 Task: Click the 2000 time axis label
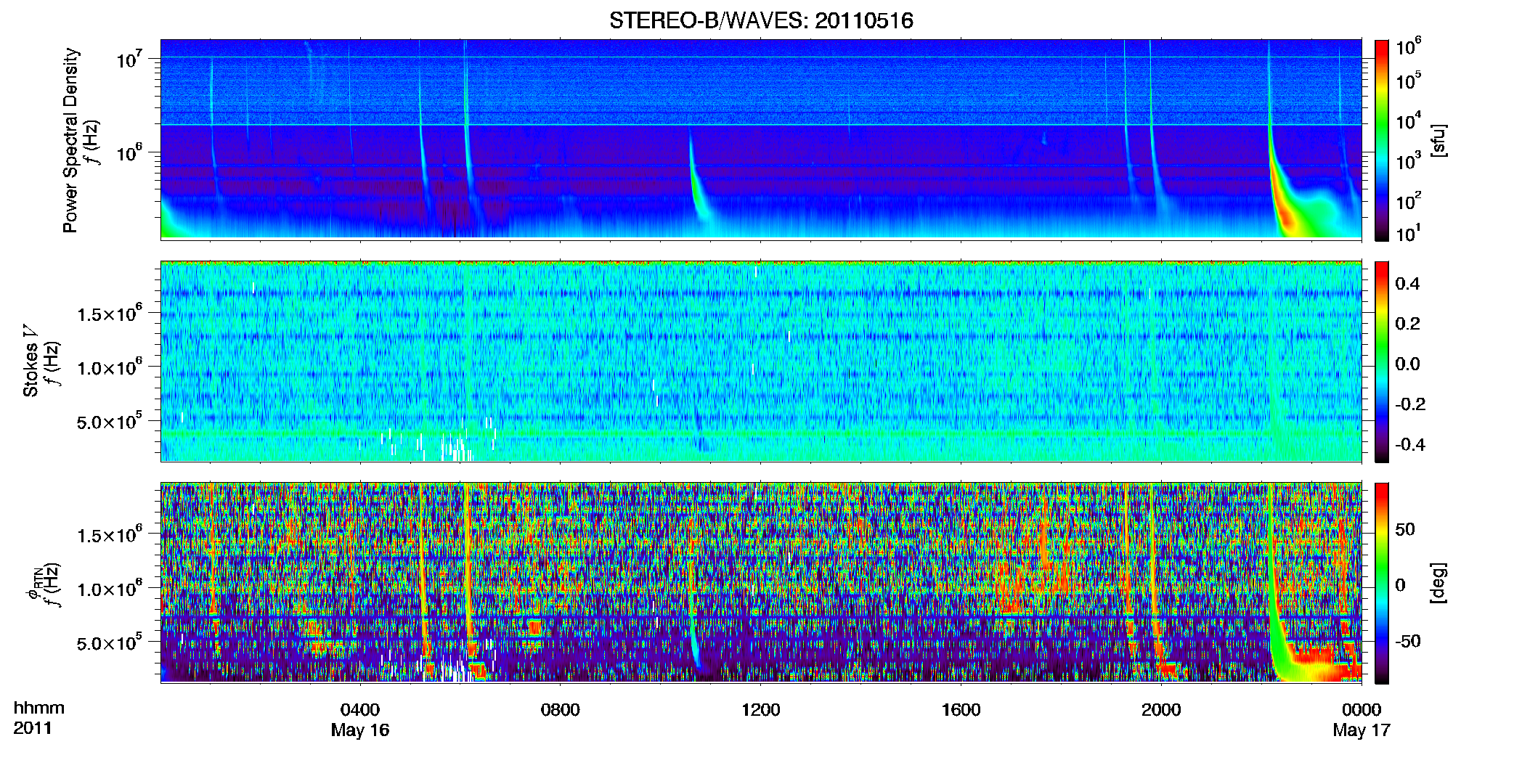(x=1161, y=710)
